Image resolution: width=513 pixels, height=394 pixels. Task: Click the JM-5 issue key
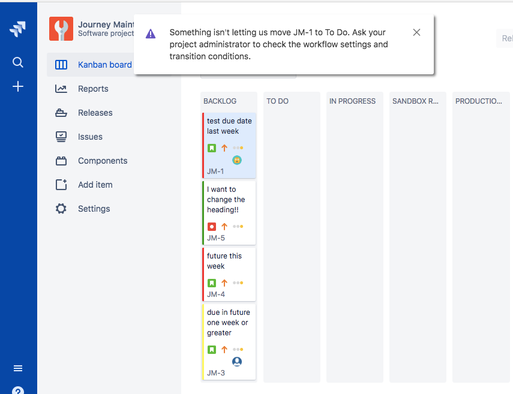click(216, 238)
